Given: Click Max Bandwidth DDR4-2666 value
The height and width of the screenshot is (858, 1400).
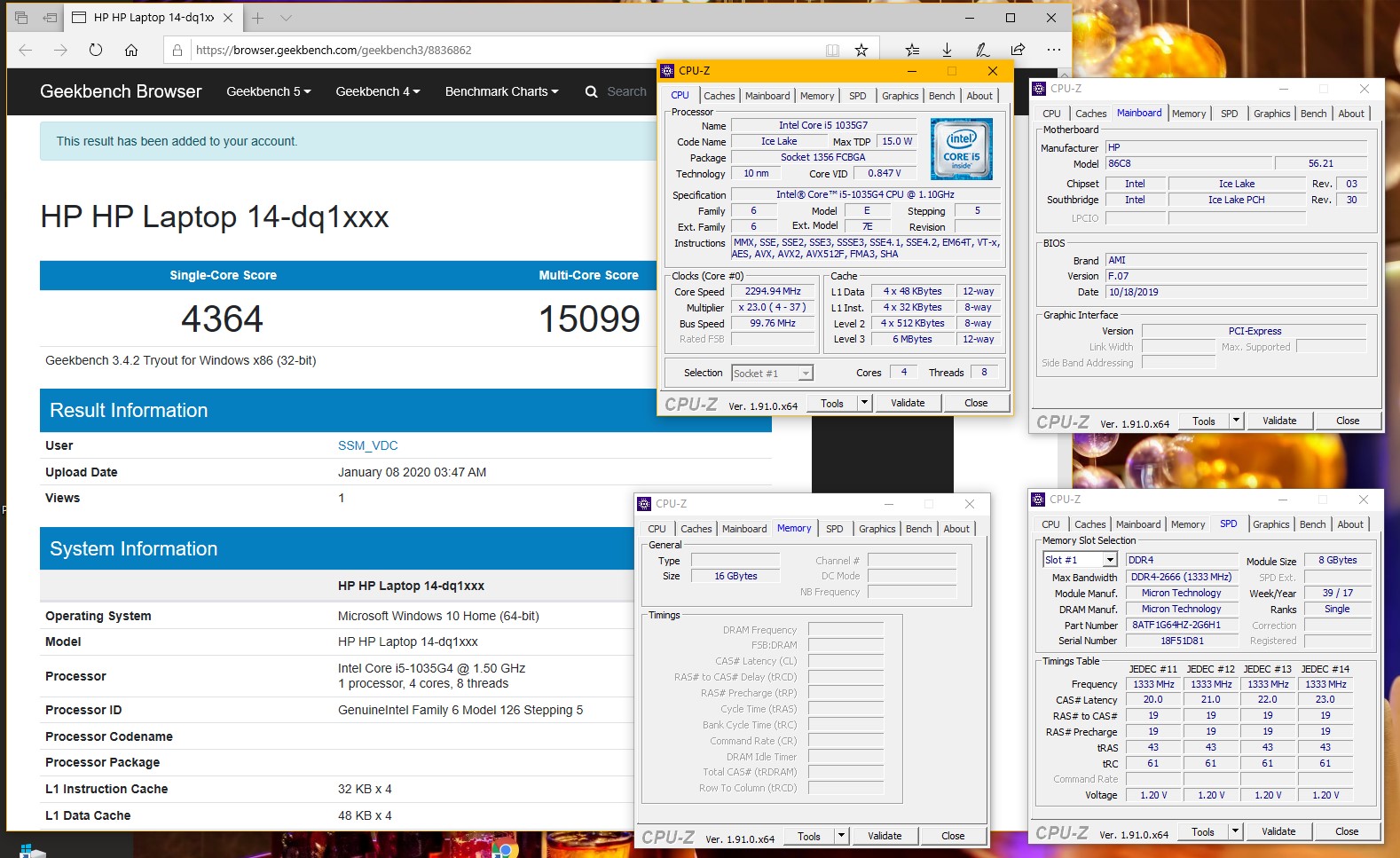Looking at the screenshot, I should click(1181, 577).
